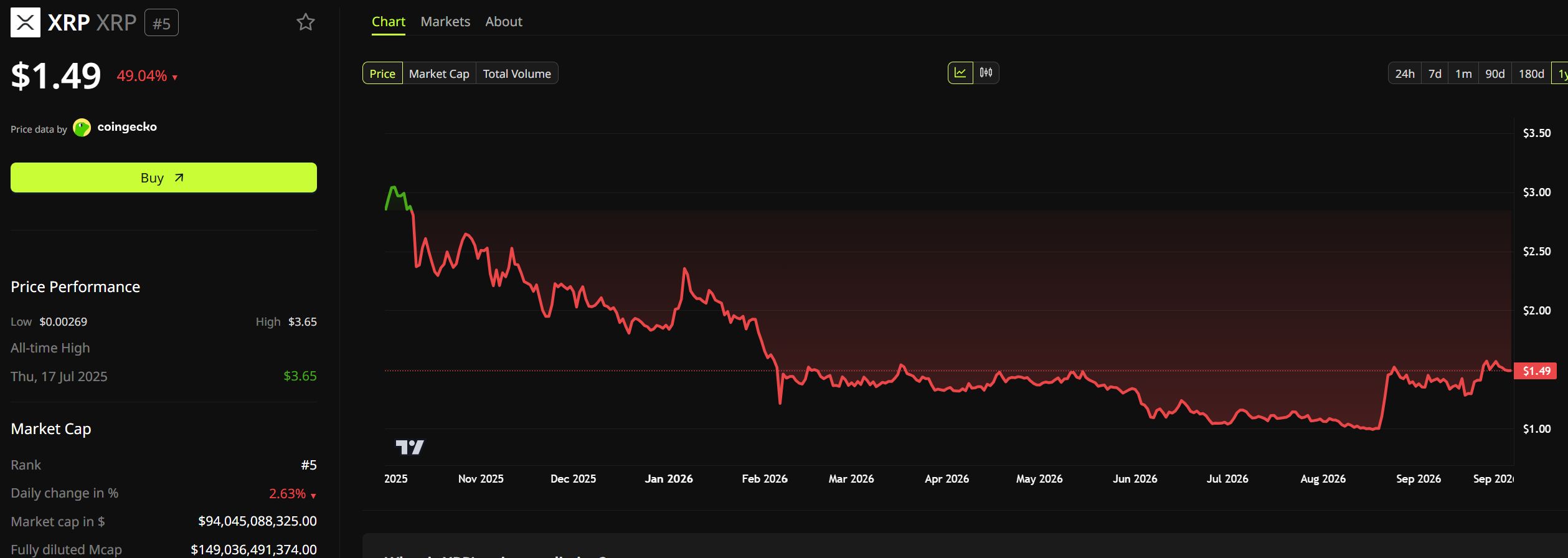The height and width of the screenshot is (558, 1568).
Task: Click the All-time High label
Action: 50,348
